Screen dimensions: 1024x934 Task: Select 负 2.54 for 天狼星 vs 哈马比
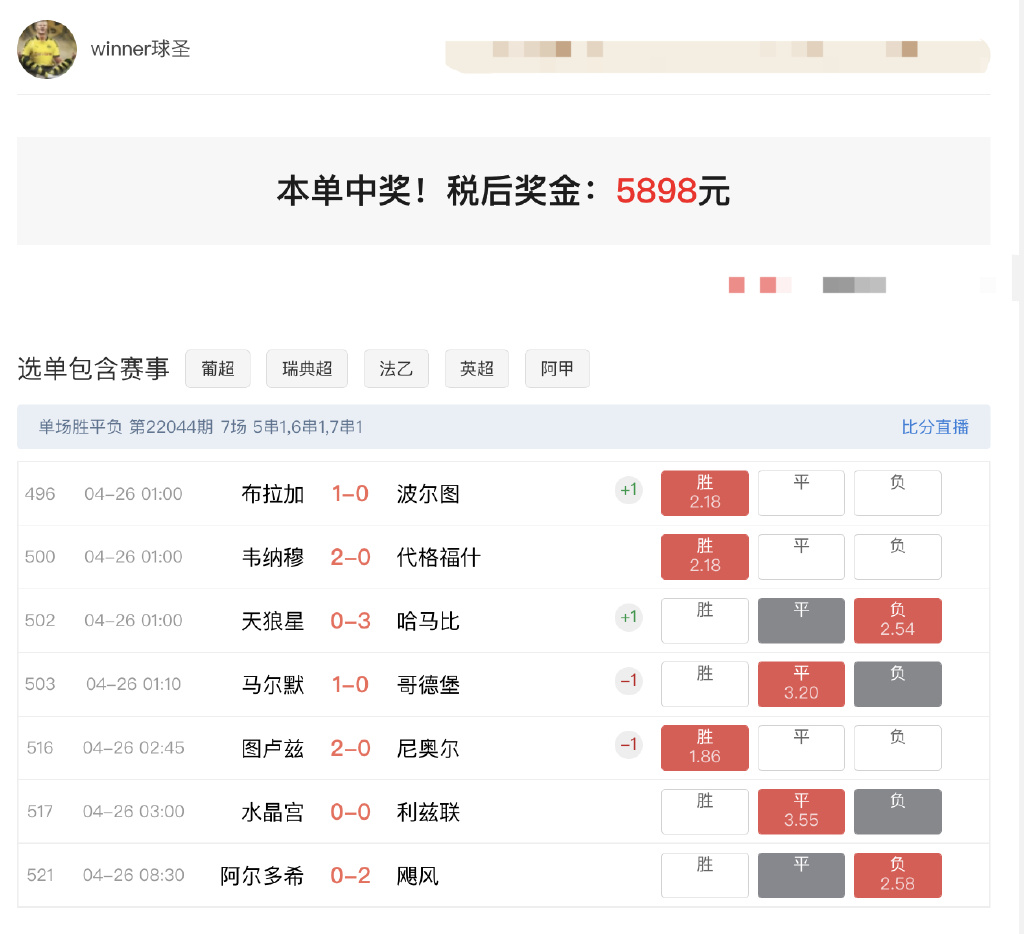(897, 620)
